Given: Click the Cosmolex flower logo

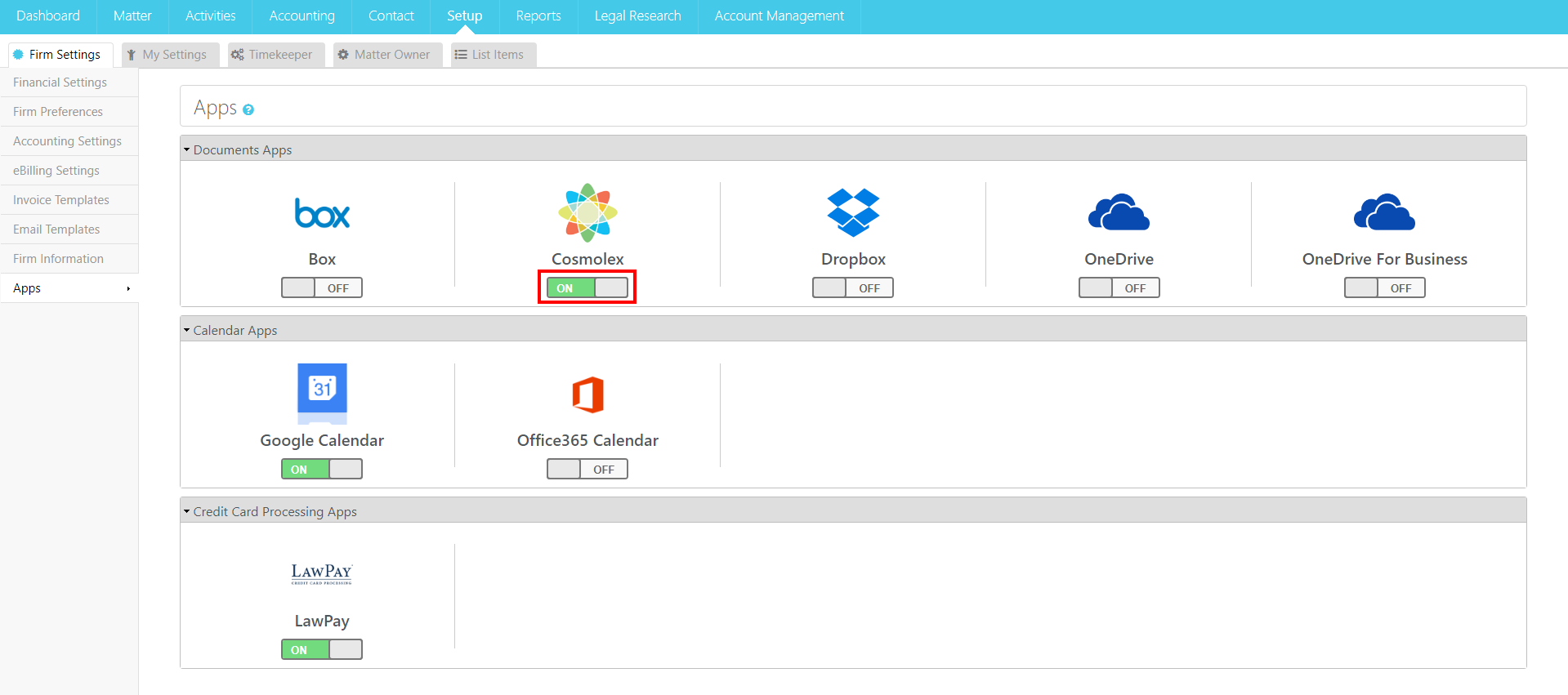Looking at the screenshot, I should tap(587, 212).
